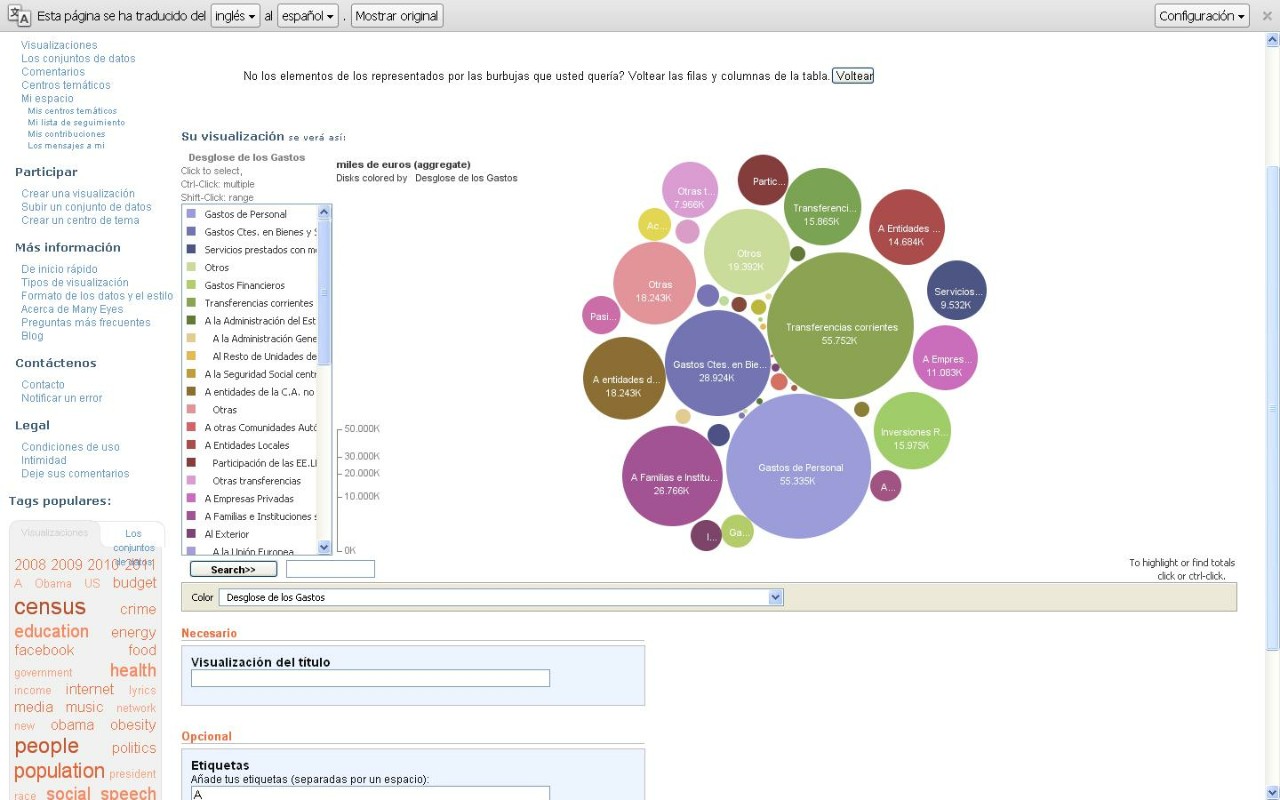The width and height of the screenshot is (1280, 800).
Task: Switch to Los conjuntos de datos tab
Action: tap(133, 540)
